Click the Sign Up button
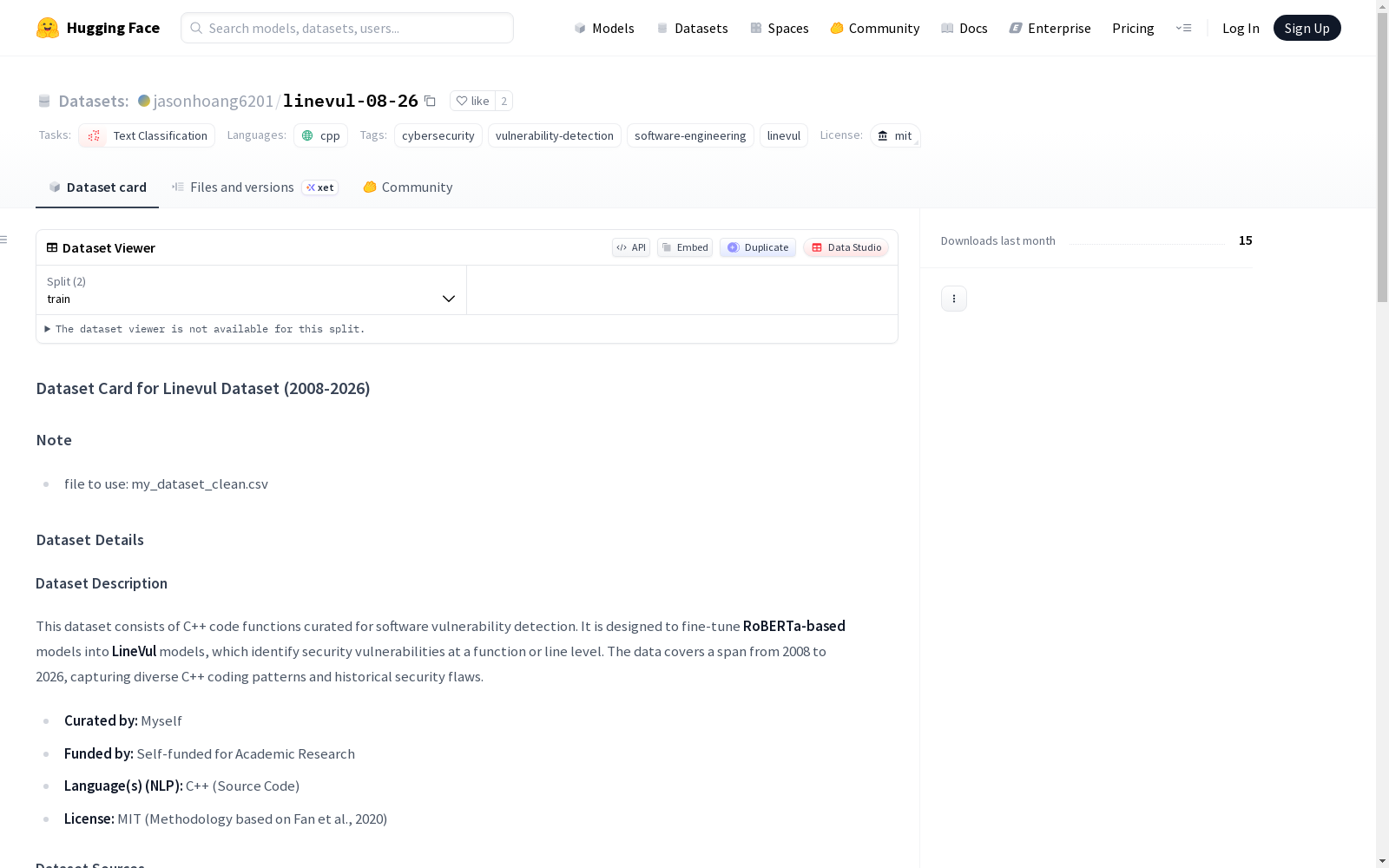The width and height of the screenshot is (1389, 868). 1307,28
